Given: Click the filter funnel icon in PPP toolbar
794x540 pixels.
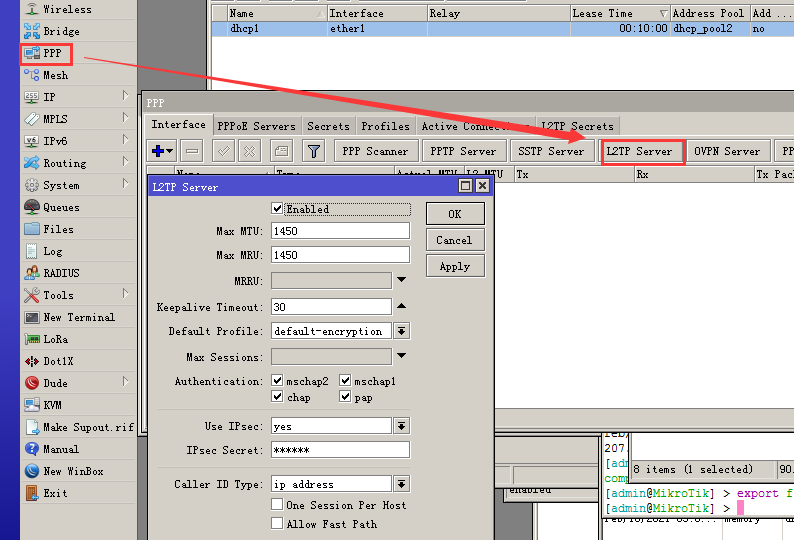Looking at the screenshot, I should (x=314, y=151).
